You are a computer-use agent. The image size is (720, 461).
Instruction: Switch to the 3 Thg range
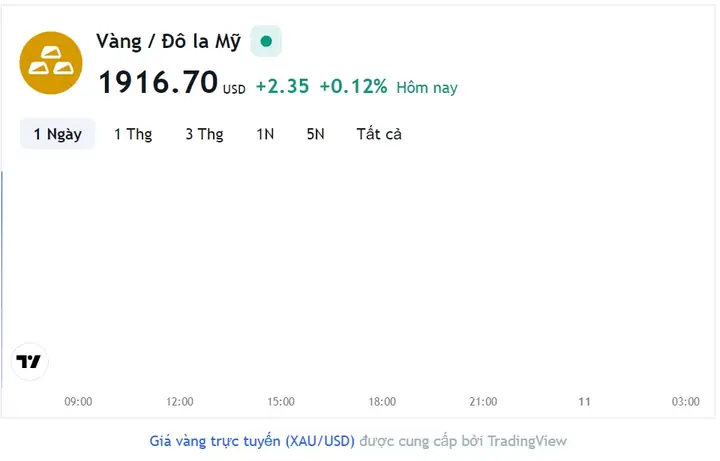[x=204, y=134]
